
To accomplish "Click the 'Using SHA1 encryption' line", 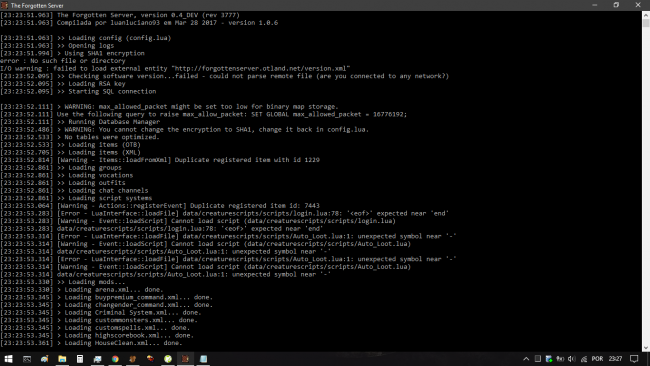I will tap(73, 53).
